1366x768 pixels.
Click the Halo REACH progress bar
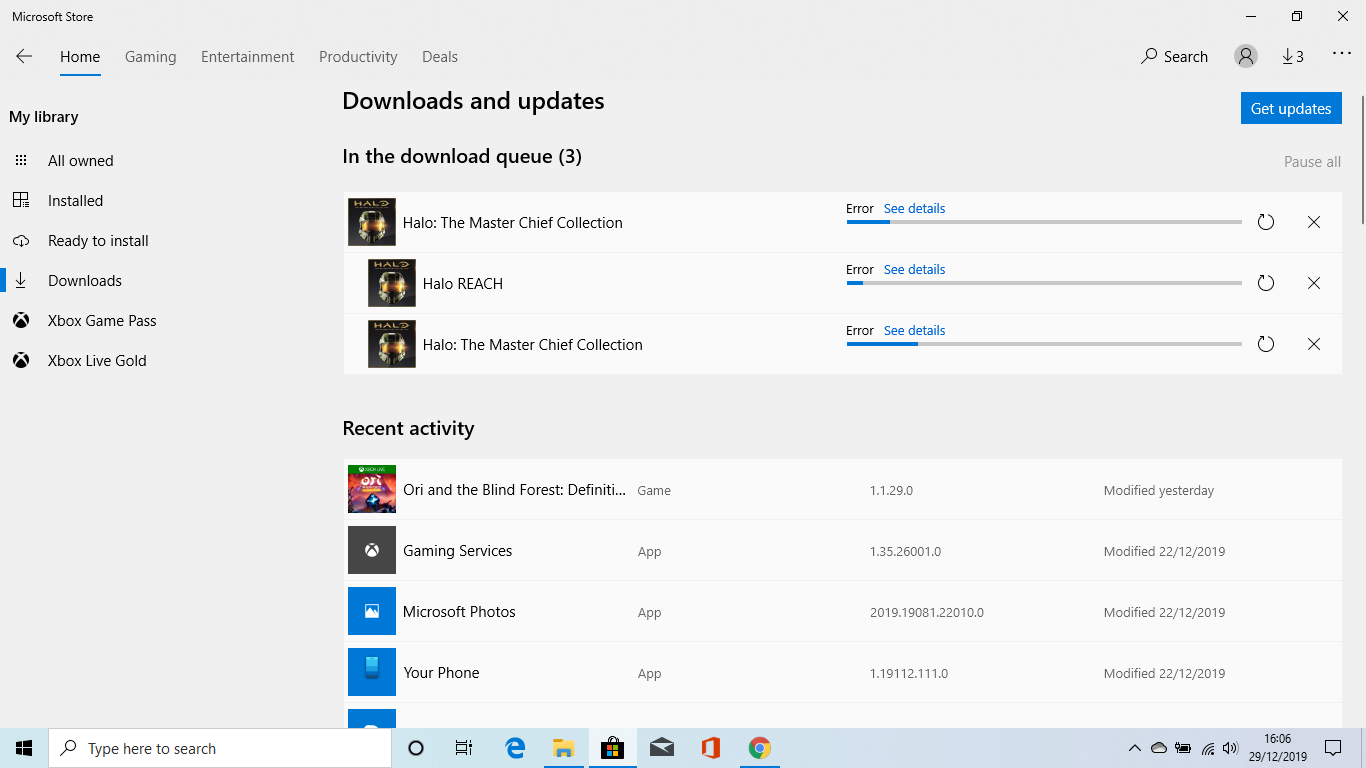(1044, 283)
